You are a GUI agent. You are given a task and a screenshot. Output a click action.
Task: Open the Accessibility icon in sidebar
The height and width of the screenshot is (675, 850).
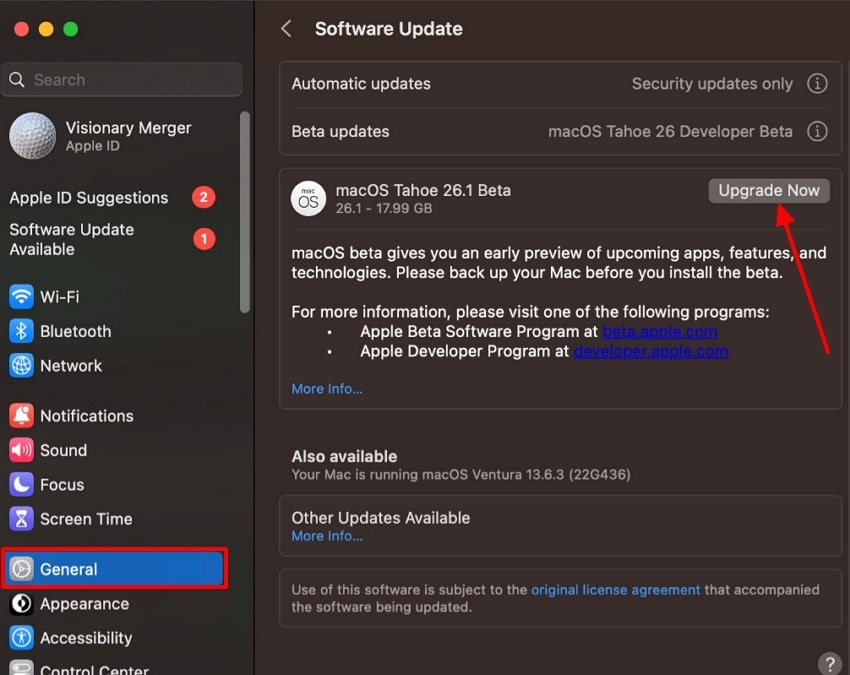pos(21,638)
